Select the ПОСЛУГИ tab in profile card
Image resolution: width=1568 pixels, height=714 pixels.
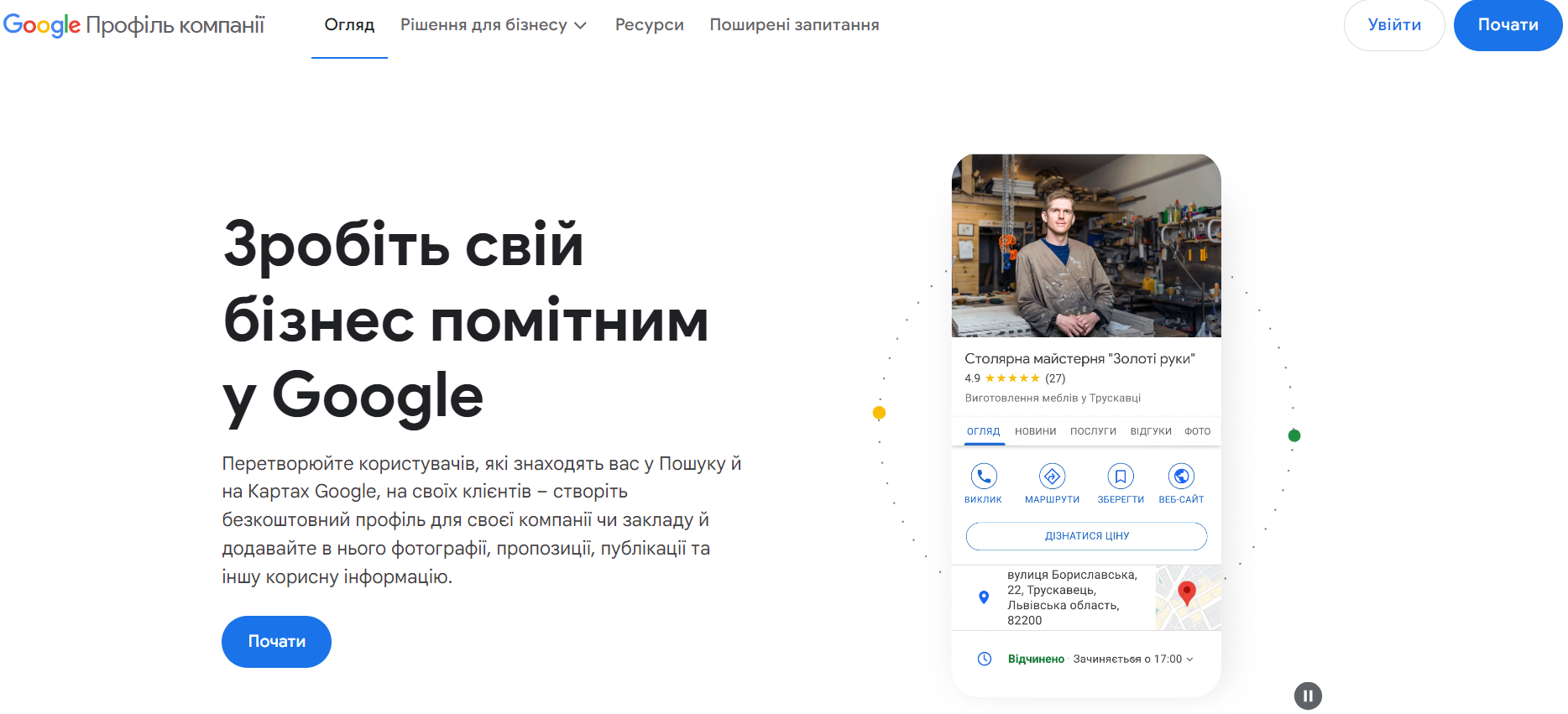click(1093, 431)
